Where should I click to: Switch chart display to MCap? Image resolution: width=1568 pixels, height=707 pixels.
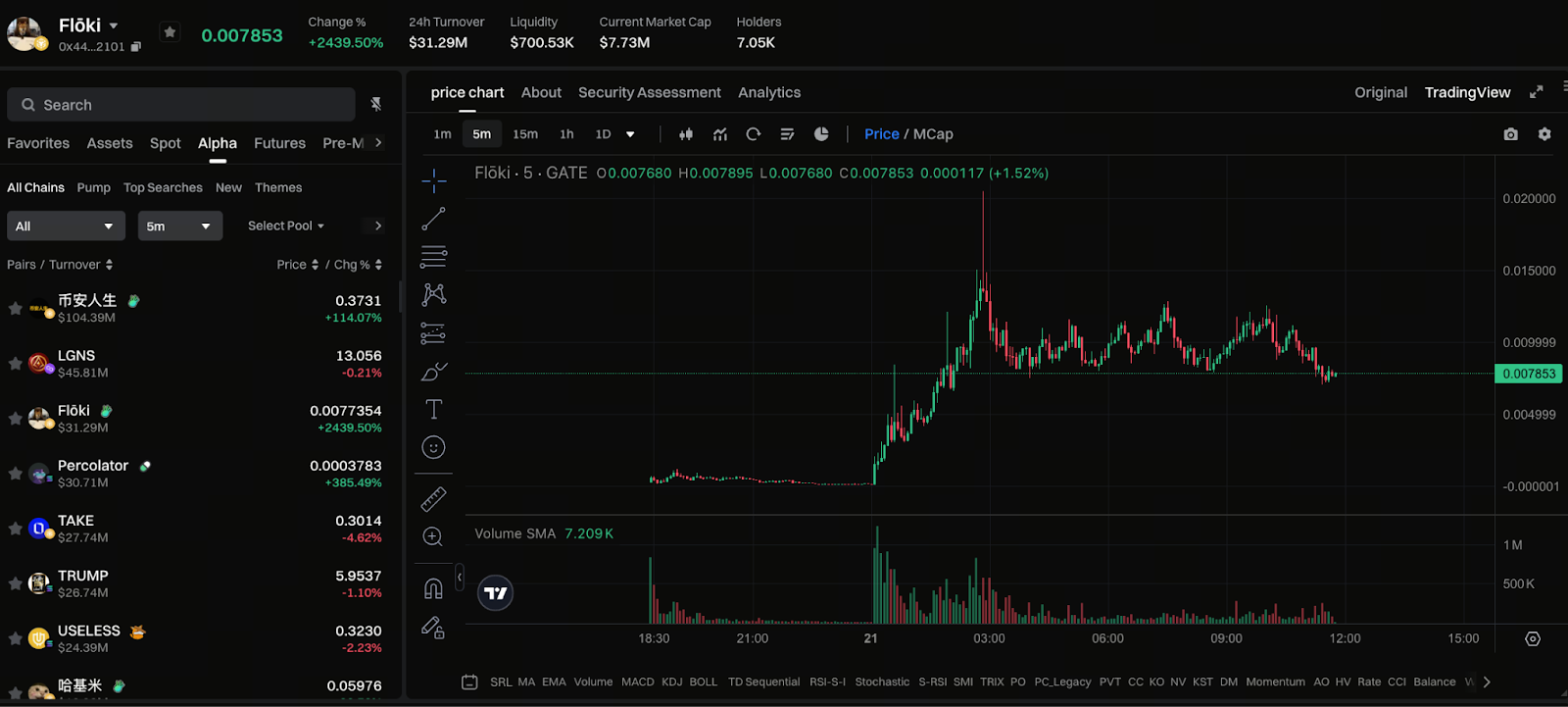click(x=933, y=134)
